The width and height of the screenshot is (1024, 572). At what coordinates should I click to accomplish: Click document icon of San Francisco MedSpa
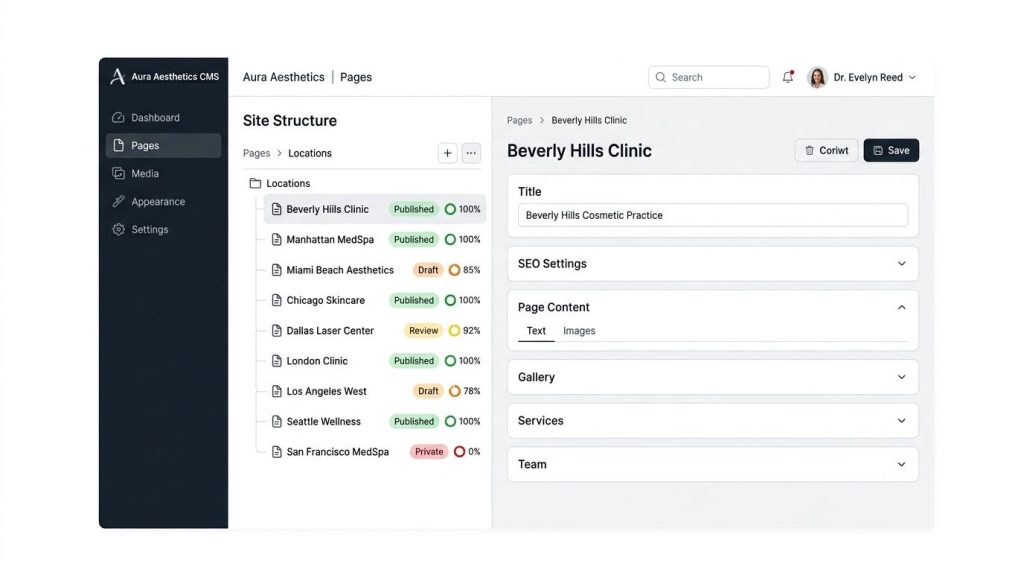277,452
